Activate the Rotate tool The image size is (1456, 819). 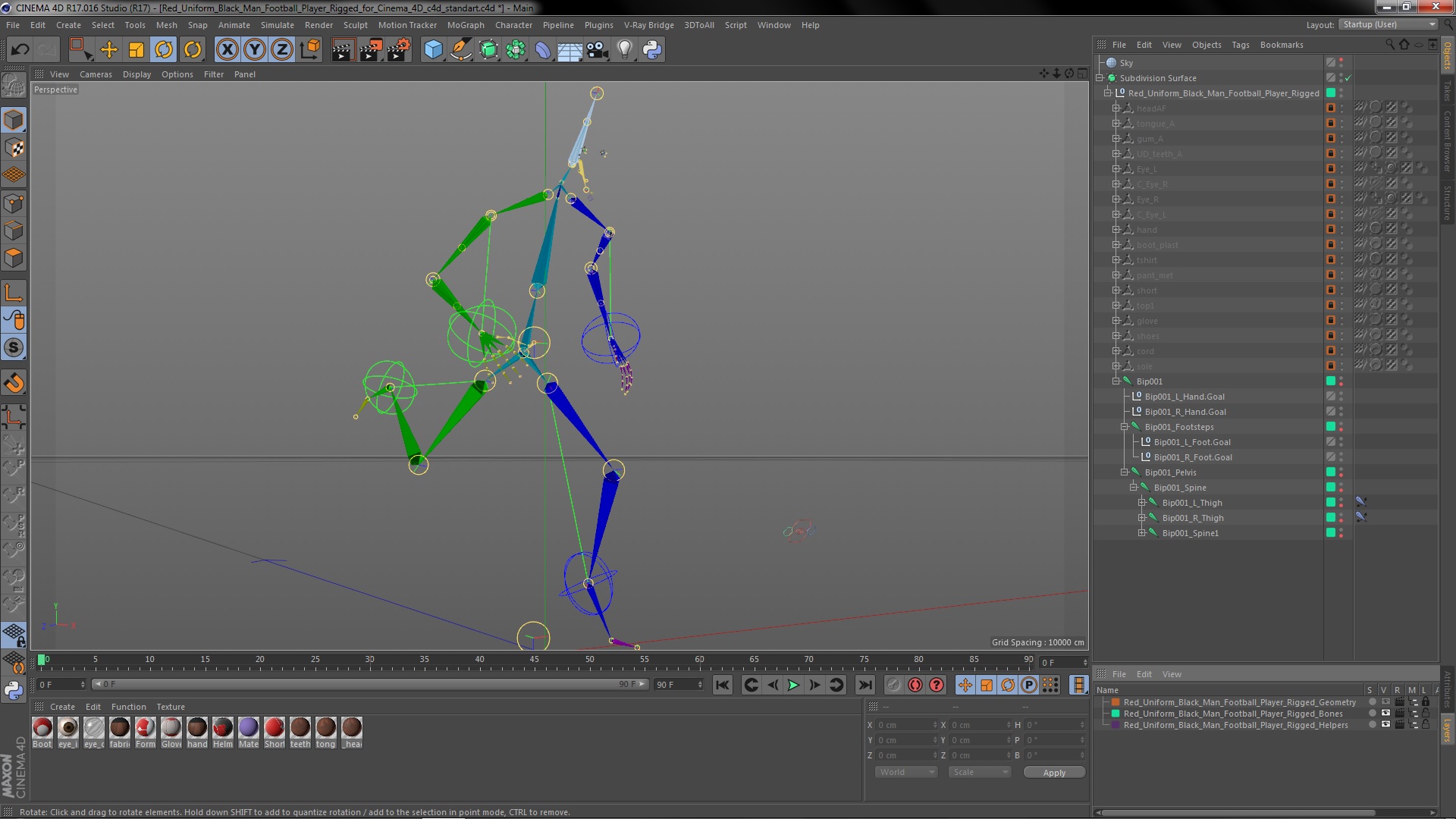(x=164, y=50)
